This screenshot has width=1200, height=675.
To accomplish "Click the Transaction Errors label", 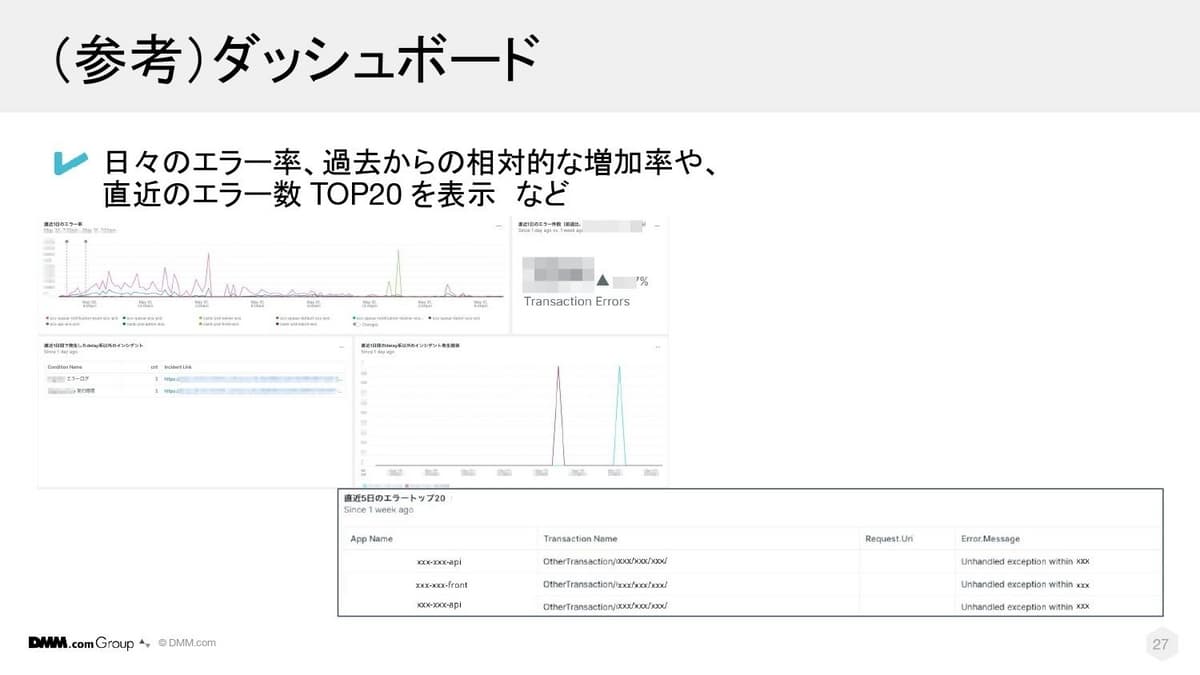I will click(577, 301).
